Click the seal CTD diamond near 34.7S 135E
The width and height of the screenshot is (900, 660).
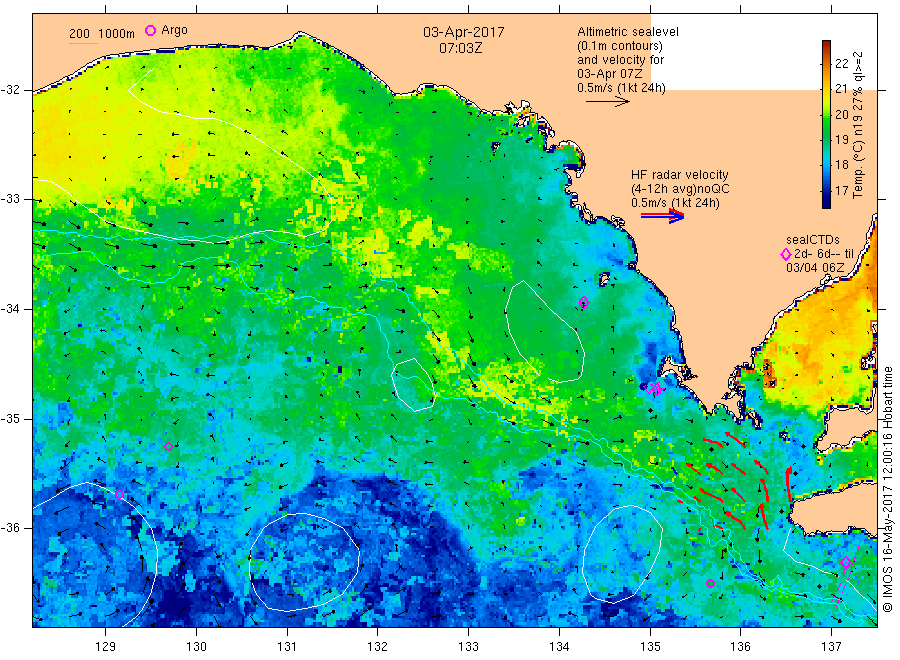(655, 389)
